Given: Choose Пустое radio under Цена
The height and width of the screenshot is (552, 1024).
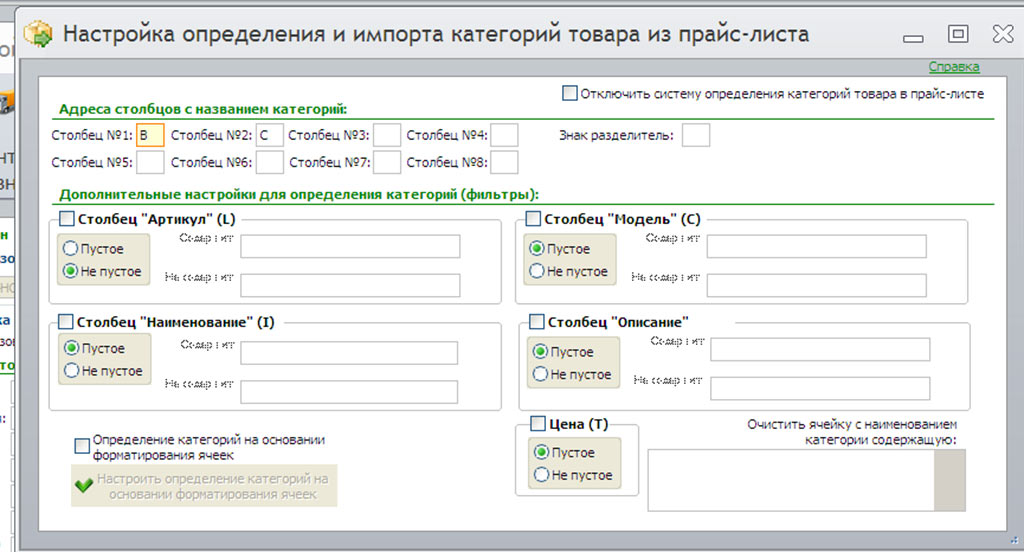Looking at the screenshot, I should tap(541, 452).
